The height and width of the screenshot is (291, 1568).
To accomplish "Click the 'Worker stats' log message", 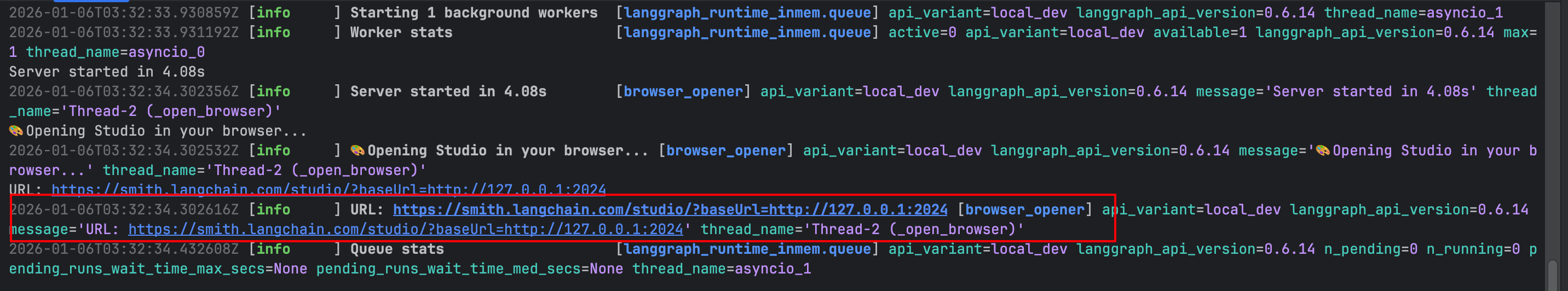I will 401,32.
